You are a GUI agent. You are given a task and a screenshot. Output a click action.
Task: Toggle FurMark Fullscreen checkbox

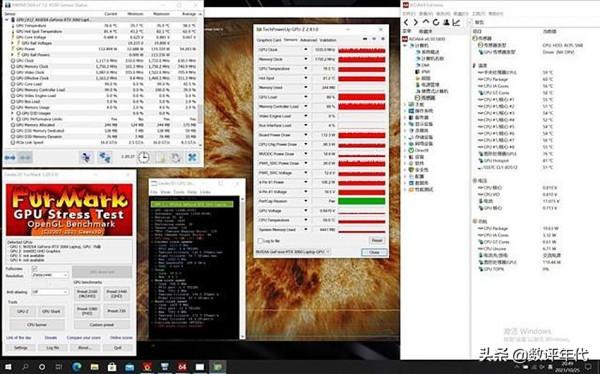click(34, 268)
